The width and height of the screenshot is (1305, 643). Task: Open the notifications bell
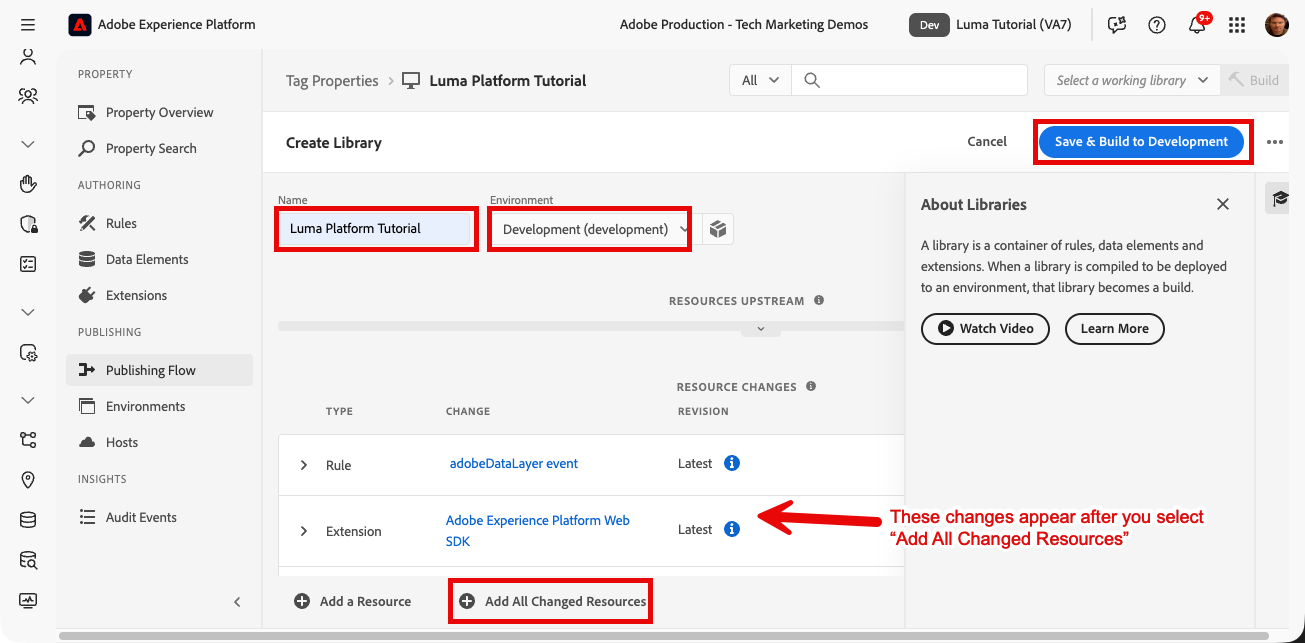tap(1197, 25)
